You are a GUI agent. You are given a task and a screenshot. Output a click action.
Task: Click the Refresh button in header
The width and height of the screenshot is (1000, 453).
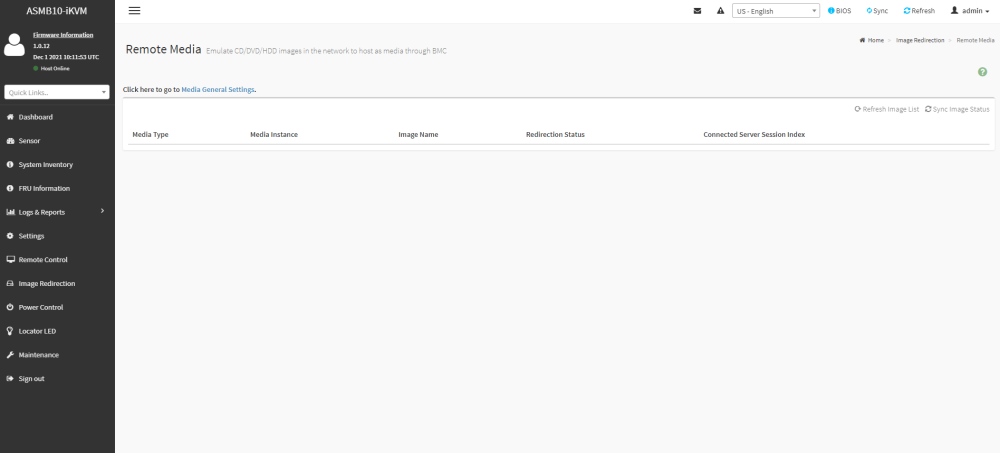(919, 11)
